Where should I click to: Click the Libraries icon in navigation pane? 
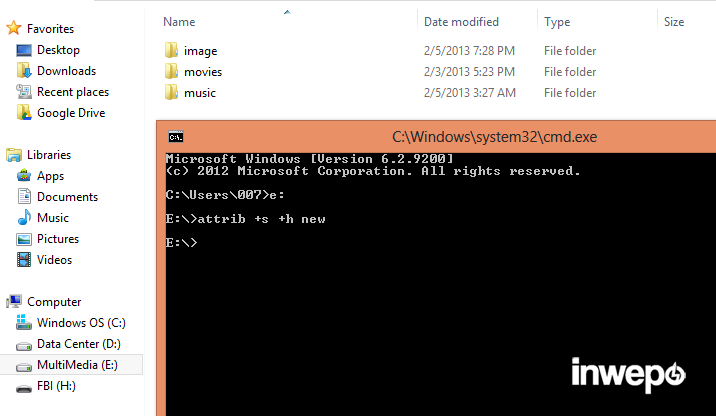coord(14,155)
